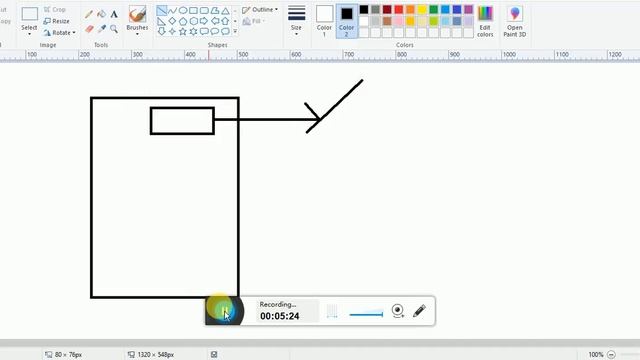This screenshot has height=360, width=640.
Task: Open the brush picker via the Brushes icon
Action: [137, 14]
